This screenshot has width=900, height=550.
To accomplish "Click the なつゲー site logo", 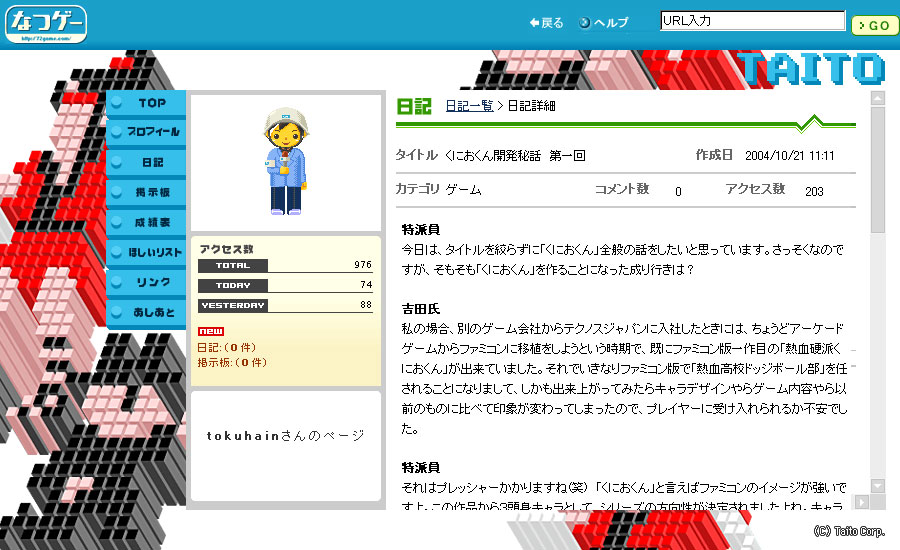I will [46, 24].
